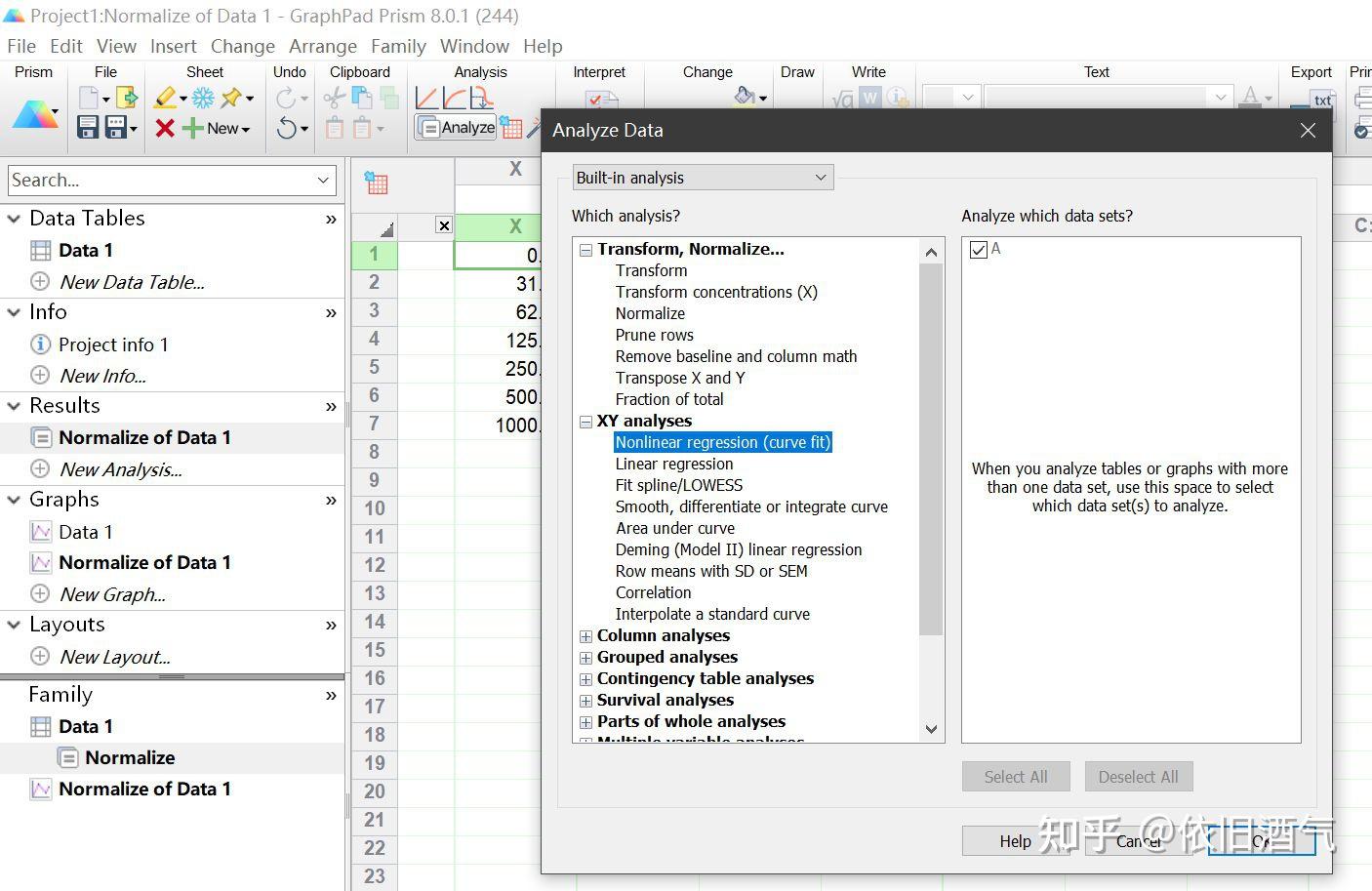Click the blue W Write icon
Screen dimensions: 1372x891
(x=869, y=98)
